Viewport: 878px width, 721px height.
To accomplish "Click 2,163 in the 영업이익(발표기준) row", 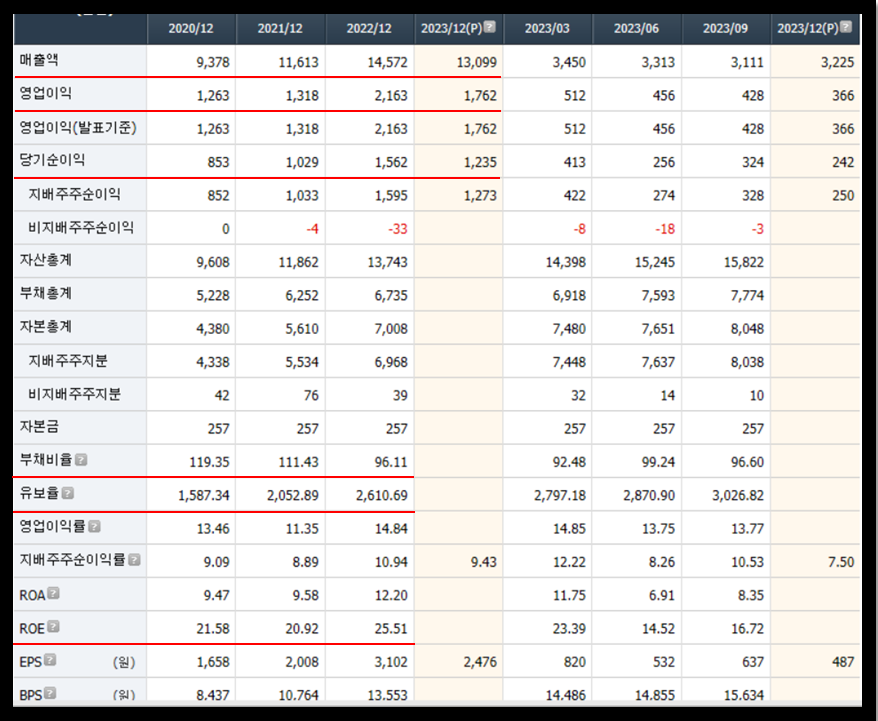I will coord(391,129).
